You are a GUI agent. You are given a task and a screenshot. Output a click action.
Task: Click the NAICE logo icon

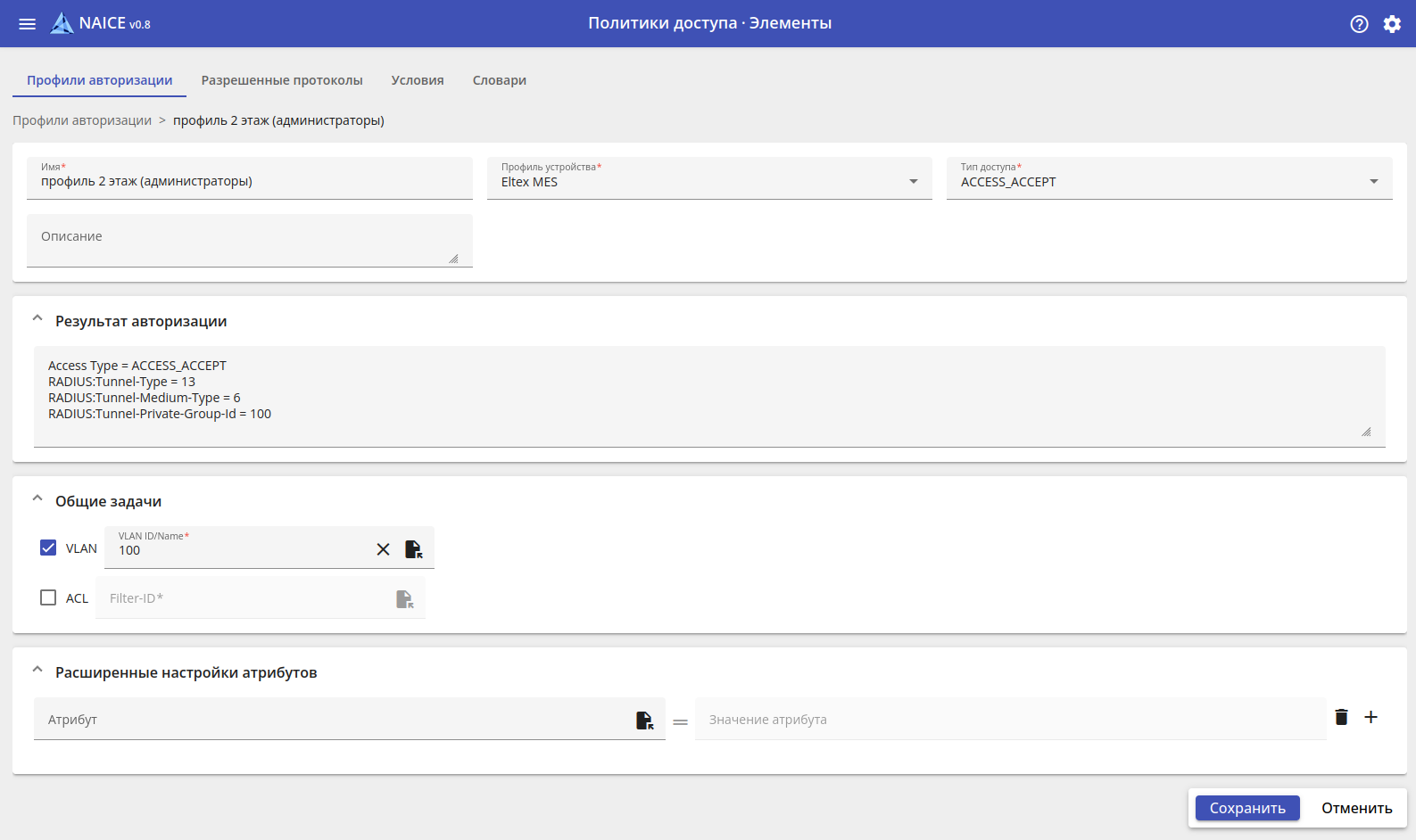click(x=62, y=23)
